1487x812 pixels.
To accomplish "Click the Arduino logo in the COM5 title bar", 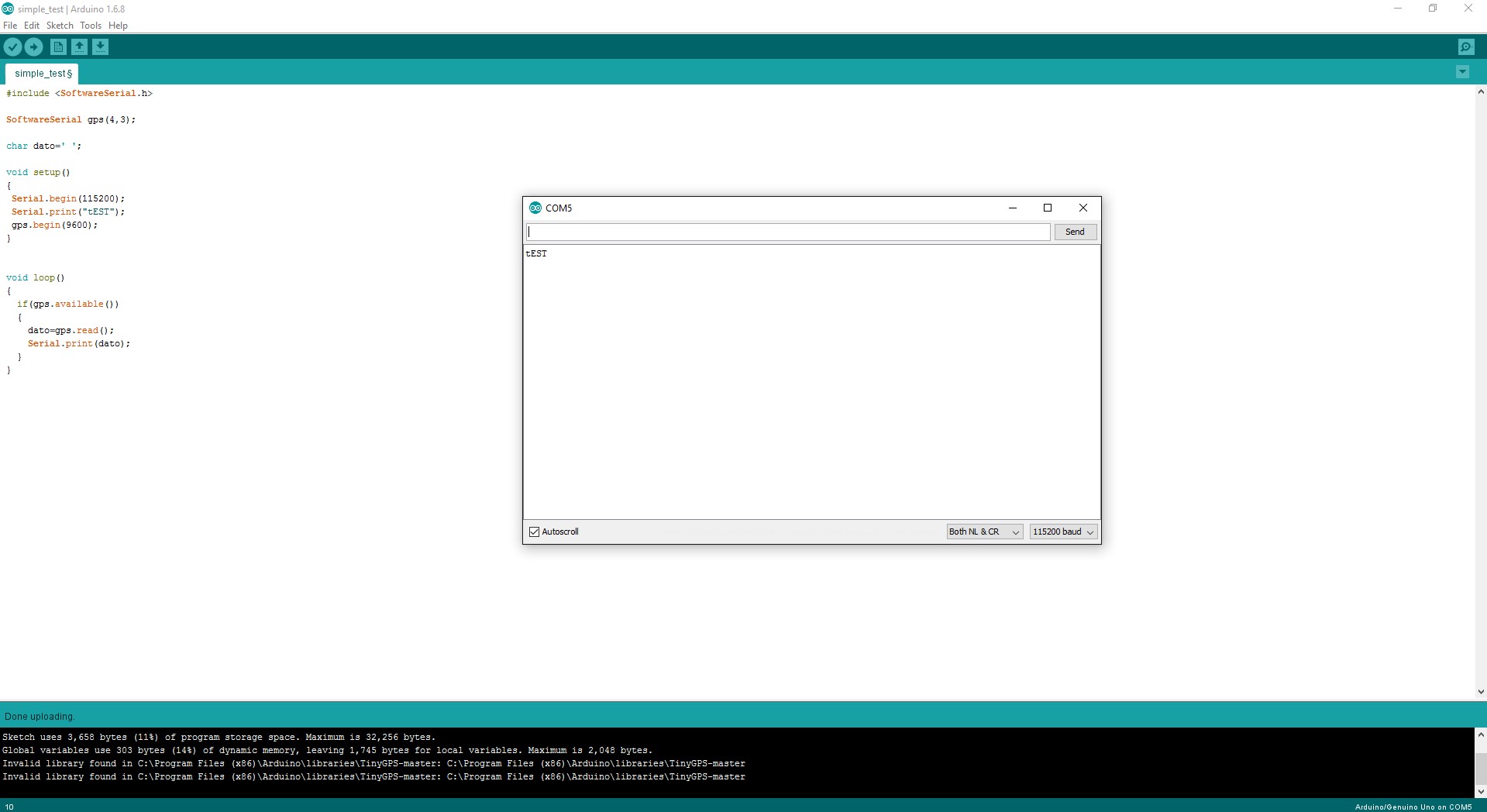I will pos(535,208).
